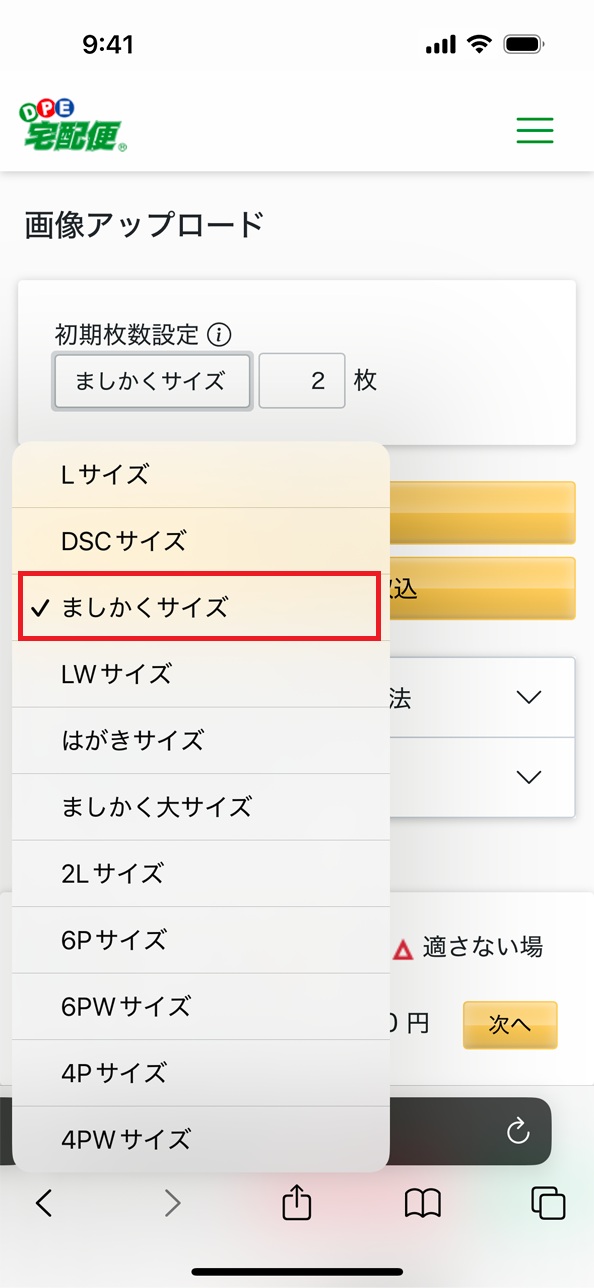Tap the Safari back arrow
The height and width of the screenshot is (1288, 594).
[43, 1203]
